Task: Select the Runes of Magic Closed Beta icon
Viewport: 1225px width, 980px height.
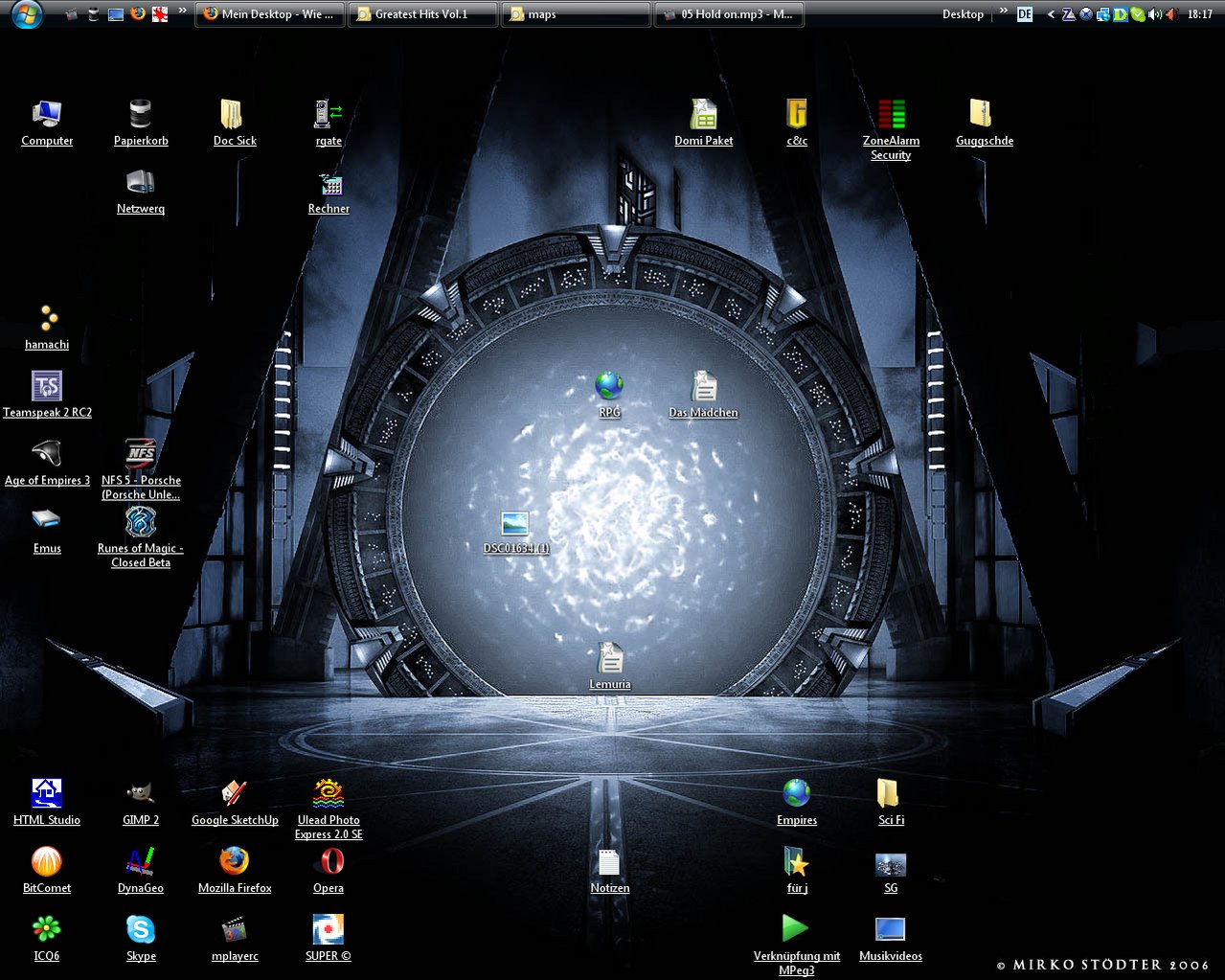Action: click(x=141, y=523)
